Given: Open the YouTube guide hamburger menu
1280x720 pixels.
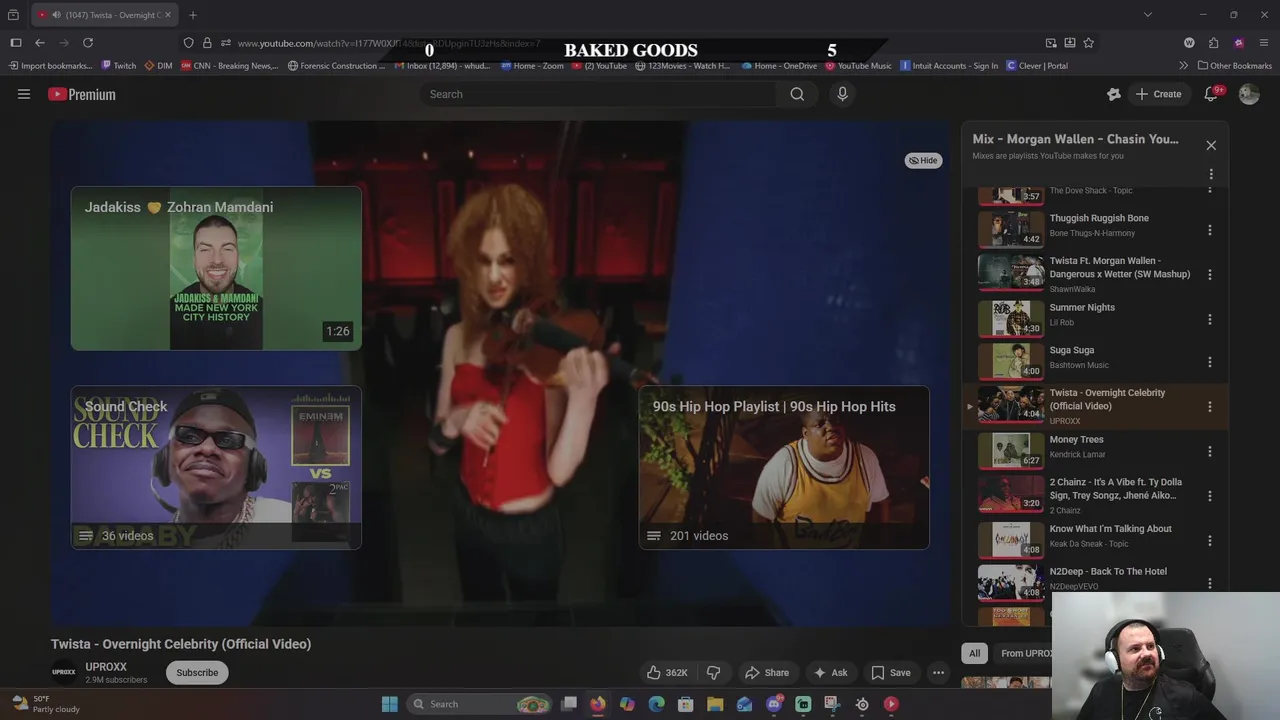Looking at the screenshot, I should click(x=24, y=94).
